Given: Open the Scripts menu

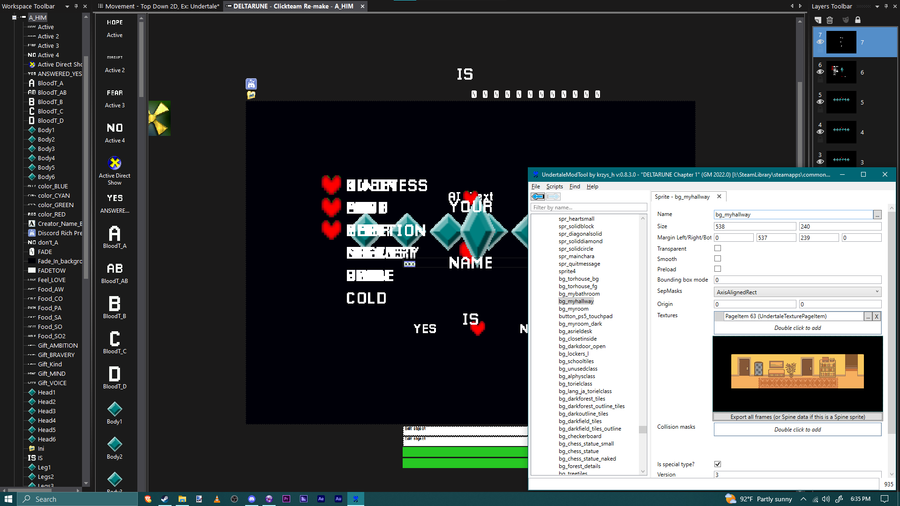Looking at the screenshot, I should click(x=554, y=186).
